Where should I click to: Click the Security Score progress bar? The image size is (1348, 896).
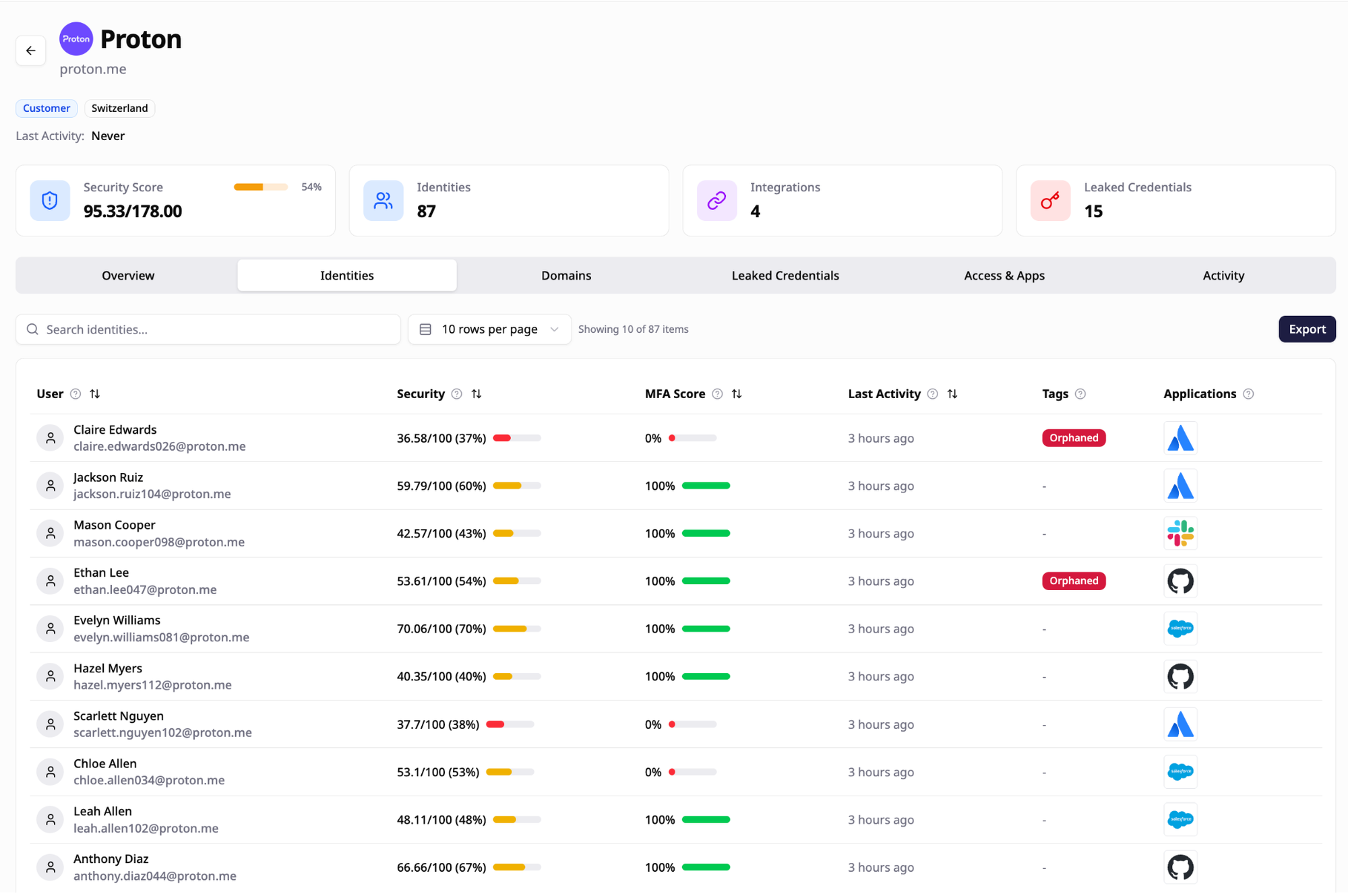(261, 187)
